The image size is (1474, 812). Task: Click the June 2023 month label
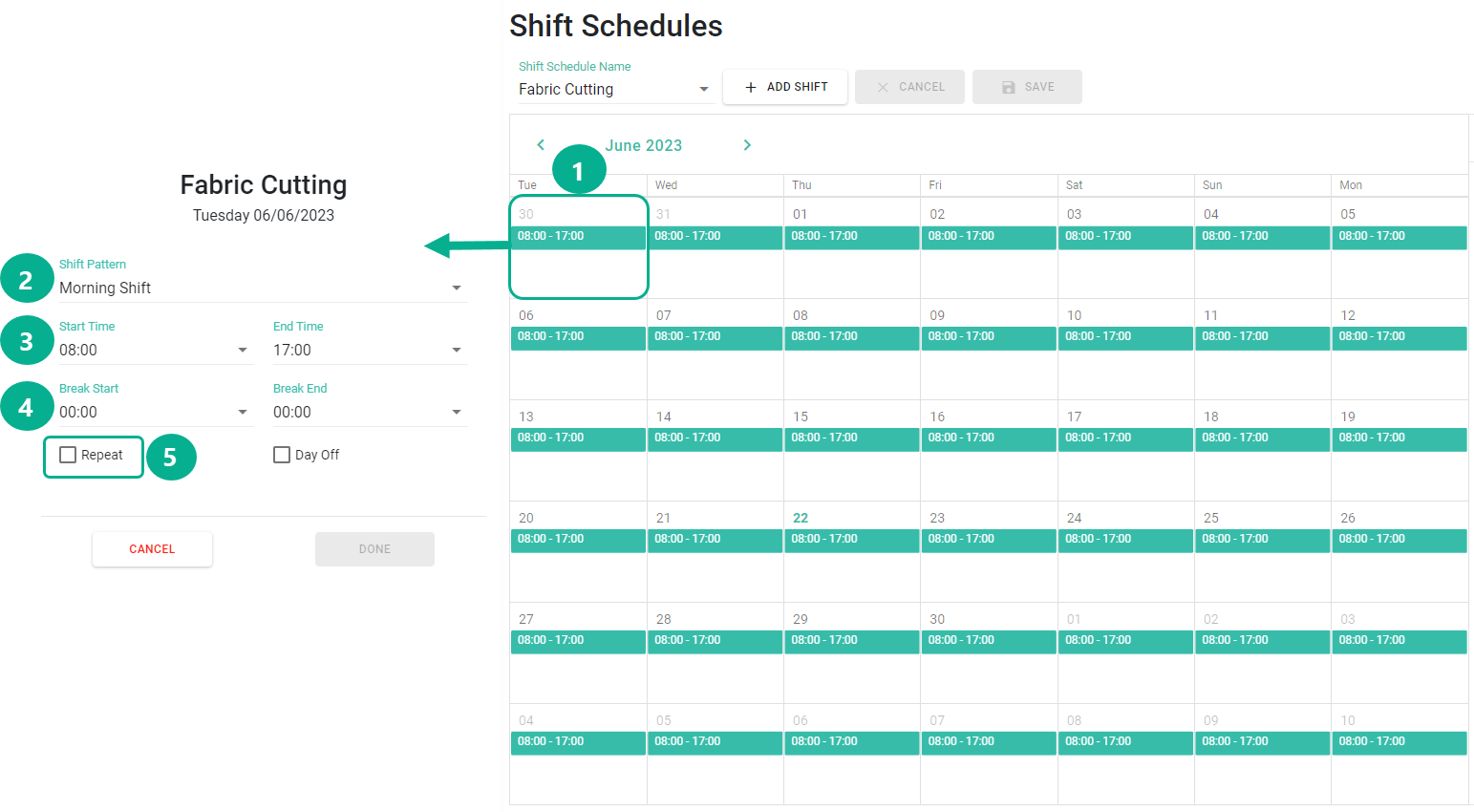[x=644, y=145]
